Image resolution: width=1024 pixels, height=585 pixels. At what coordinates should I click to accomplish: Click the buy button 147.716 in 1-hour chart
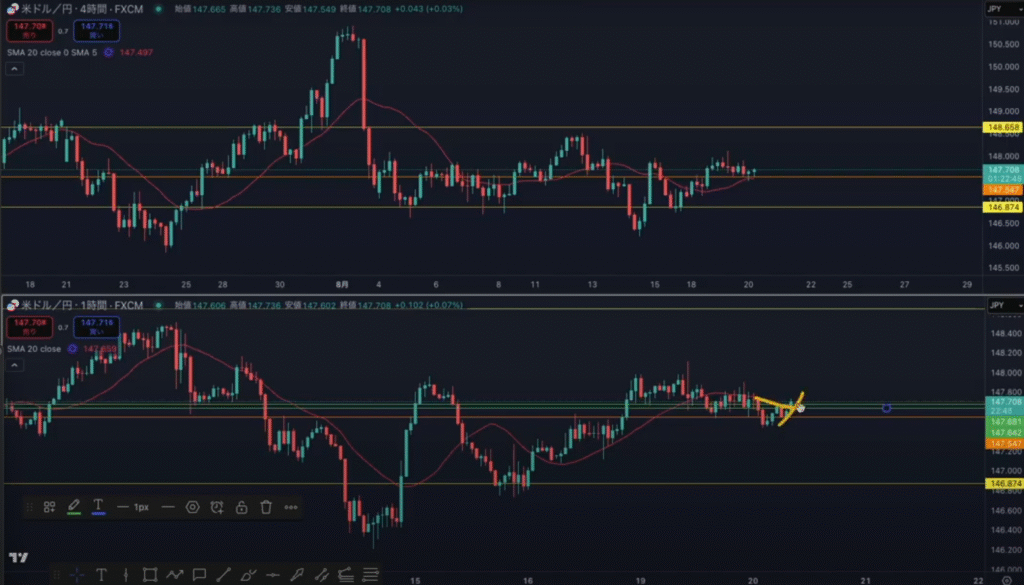click(x=97, y=327)
